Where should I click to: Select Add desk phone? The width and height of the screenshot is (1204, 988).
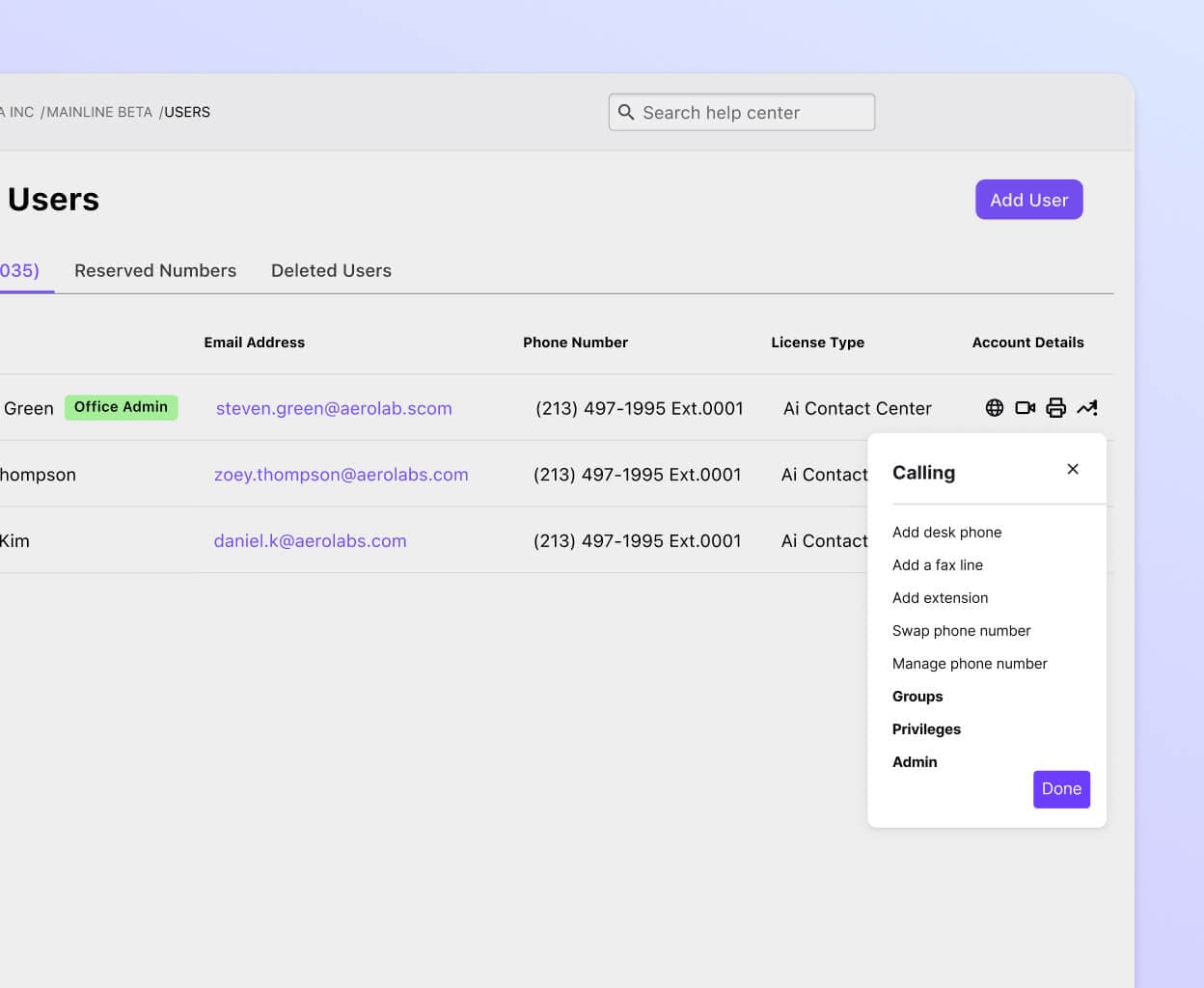(947, 532)
